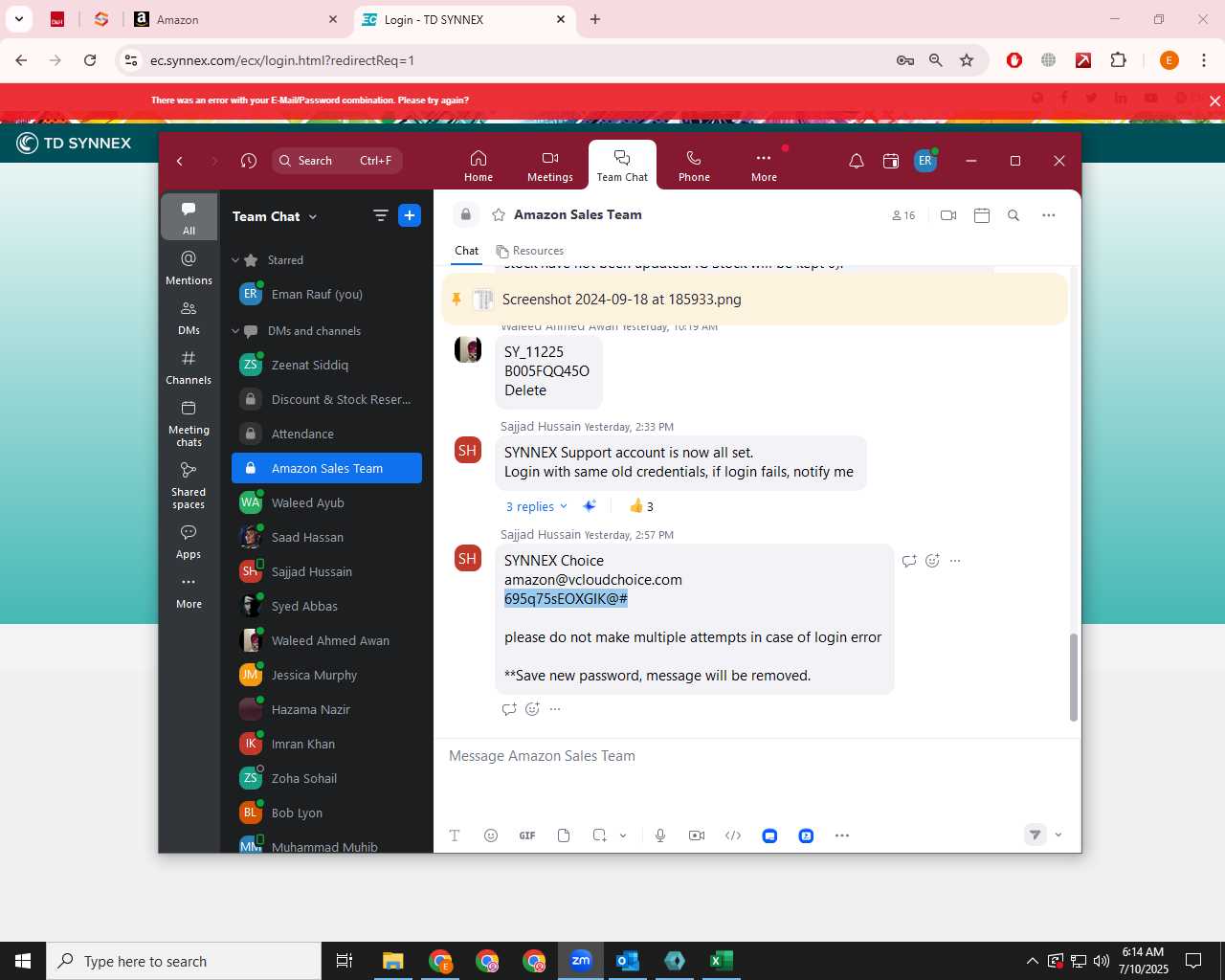Click the Zoom history clock icon
This screenshot has width=1225, height=980.
249,161
